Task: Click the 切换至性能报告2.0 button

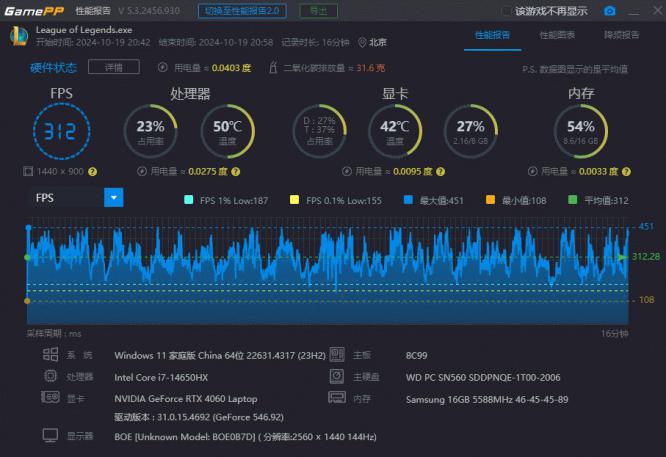Action: (242, 11)
